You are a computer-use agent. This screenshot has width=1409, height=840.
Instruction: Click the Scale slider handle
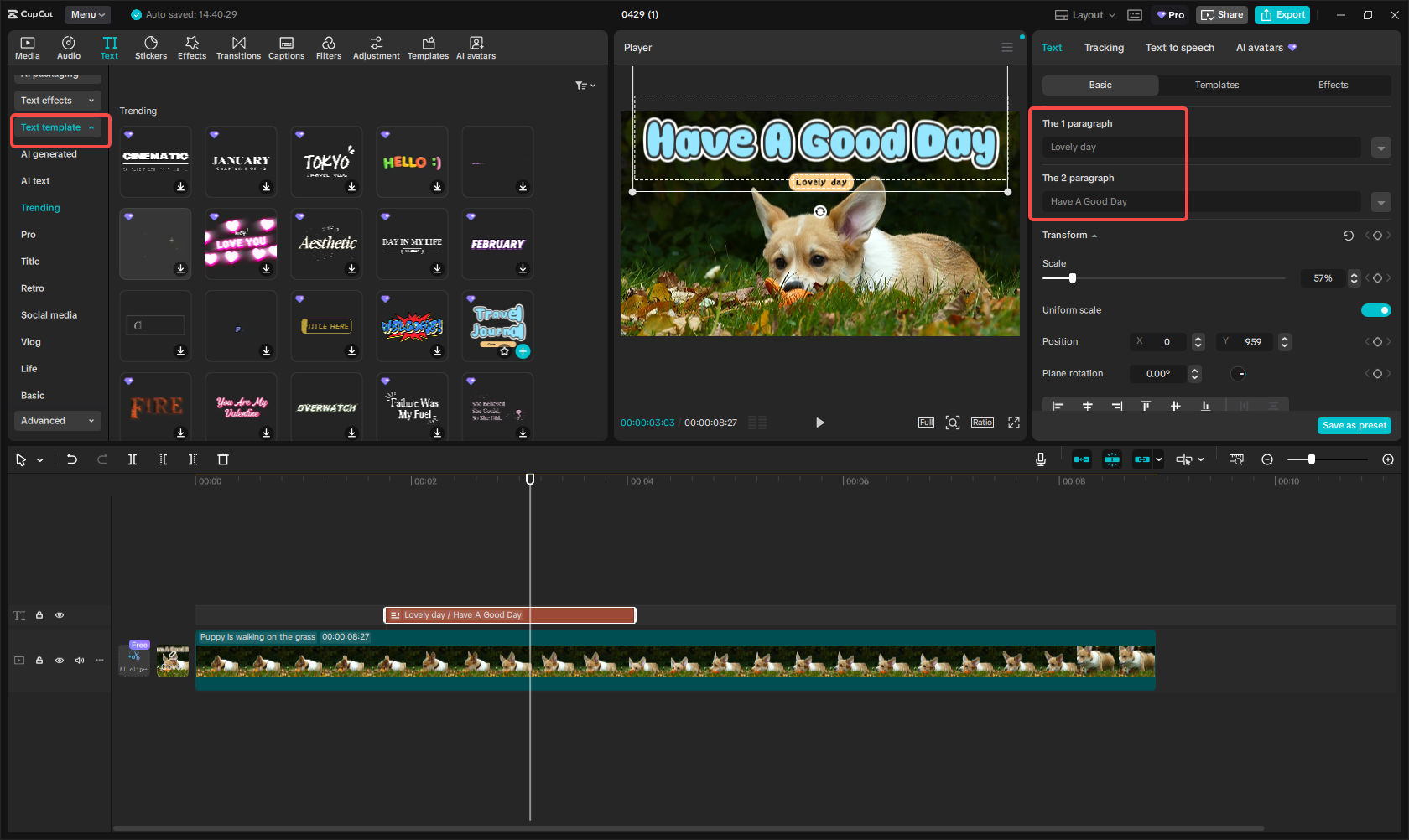pos(1072,278)
